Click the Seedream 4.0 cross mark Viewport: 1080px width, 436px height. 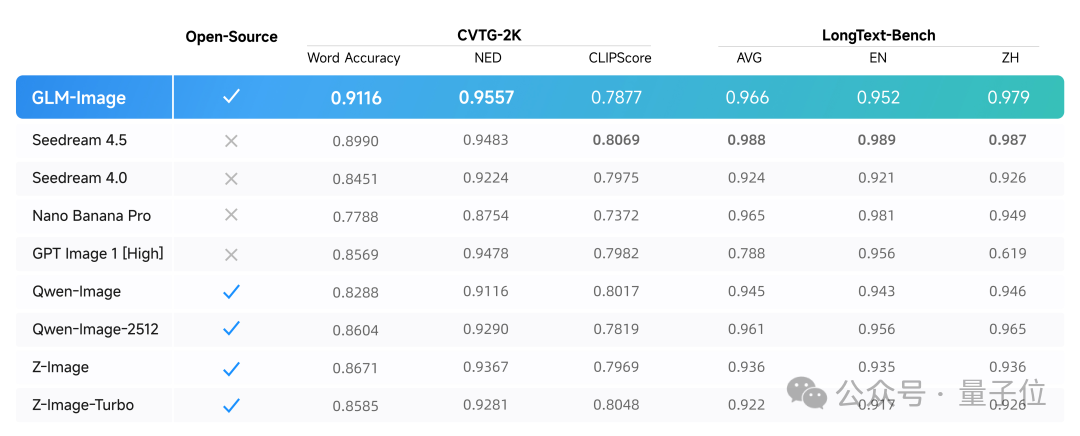(x=231, y=179)
